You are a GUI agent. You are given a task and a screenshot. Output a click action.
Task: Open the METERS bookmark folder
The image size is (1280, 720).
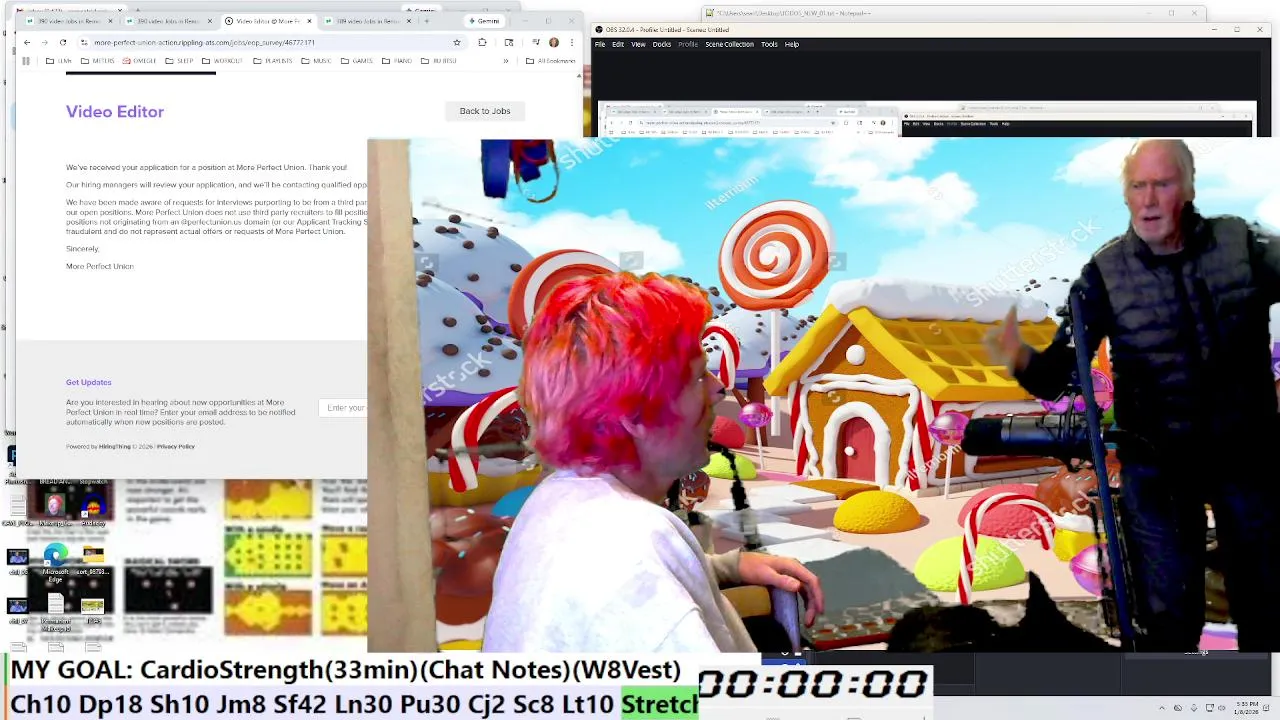(99, 61)
